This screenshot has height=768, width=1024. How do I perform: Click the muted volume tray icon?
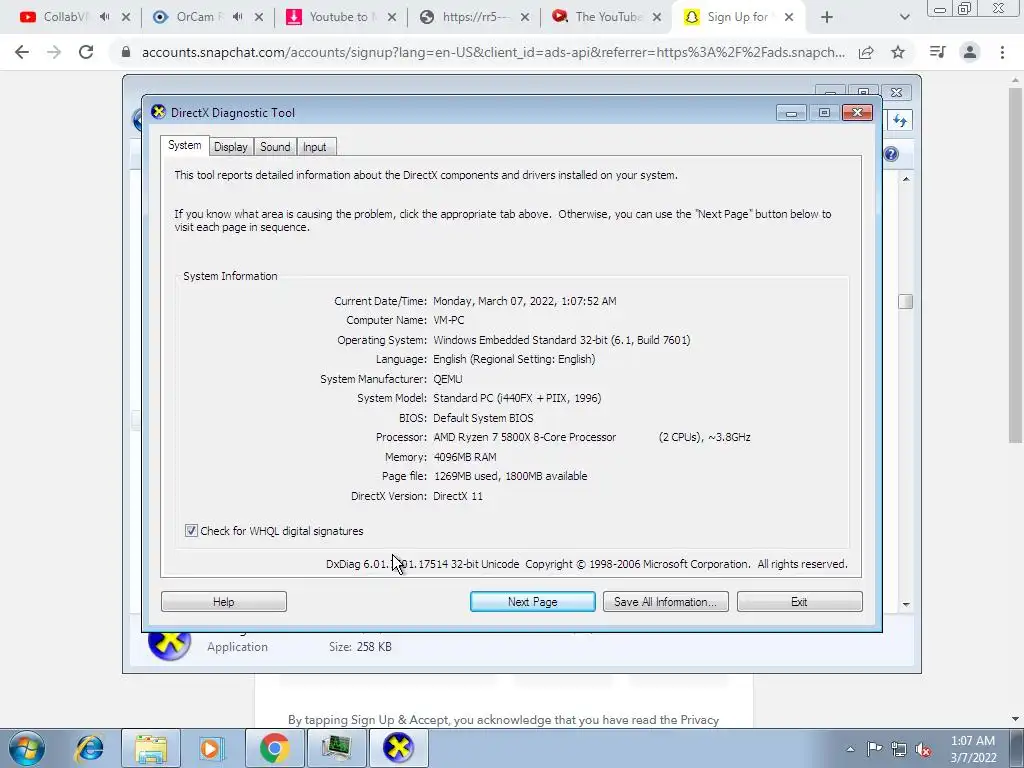923,749
